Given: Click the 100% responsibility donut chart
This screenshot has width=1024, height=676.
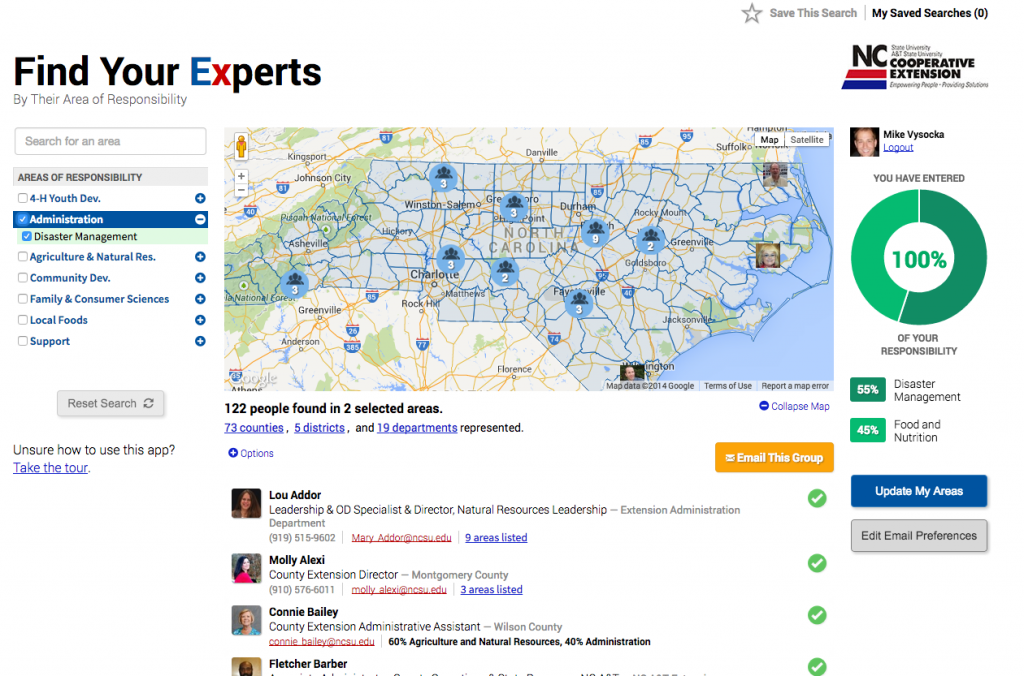Looking at the screenshot, I should click(919, 257).
